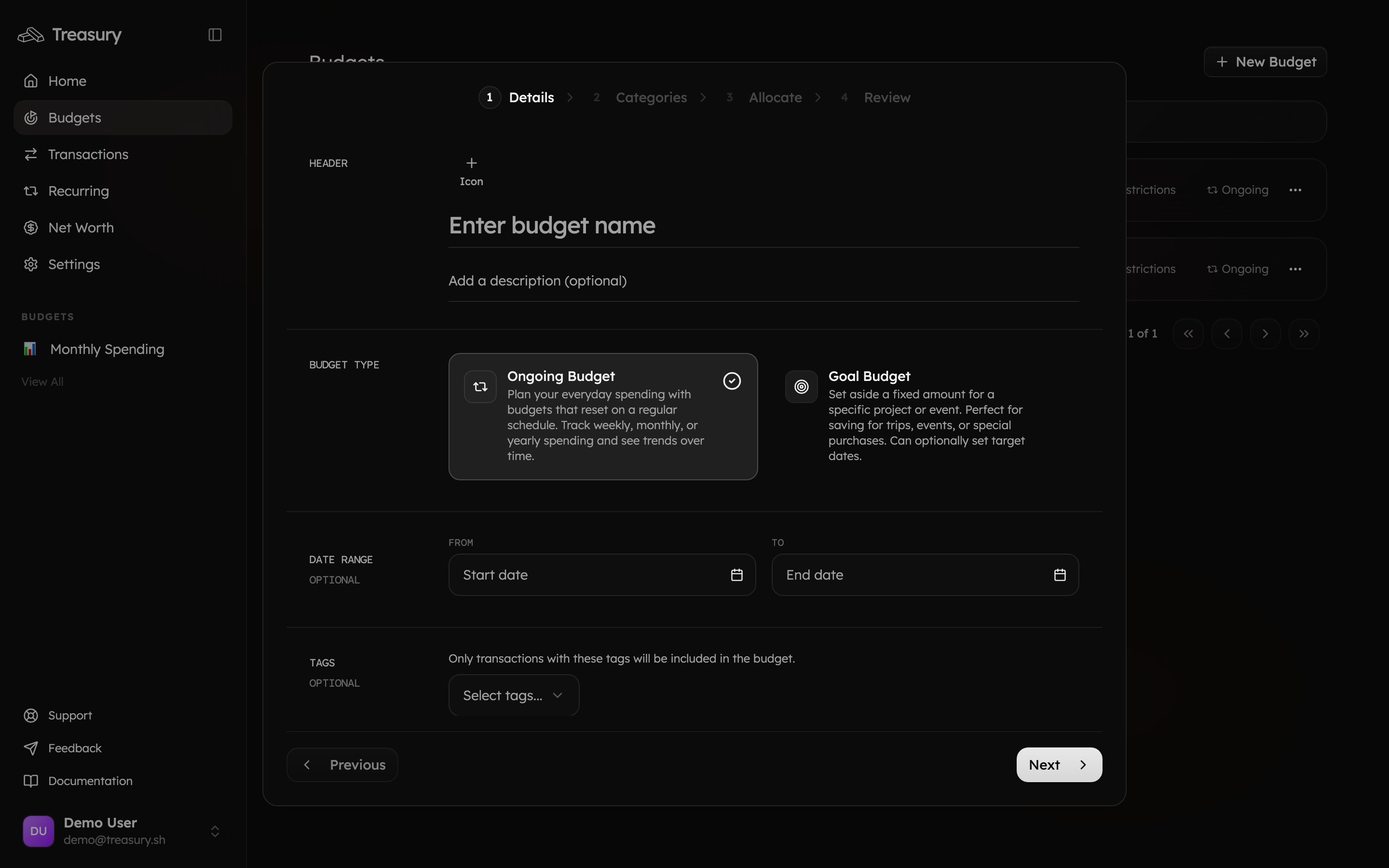Click the second row's Ongoing label
The image size is (1389, 868).
pos(1238,269)
